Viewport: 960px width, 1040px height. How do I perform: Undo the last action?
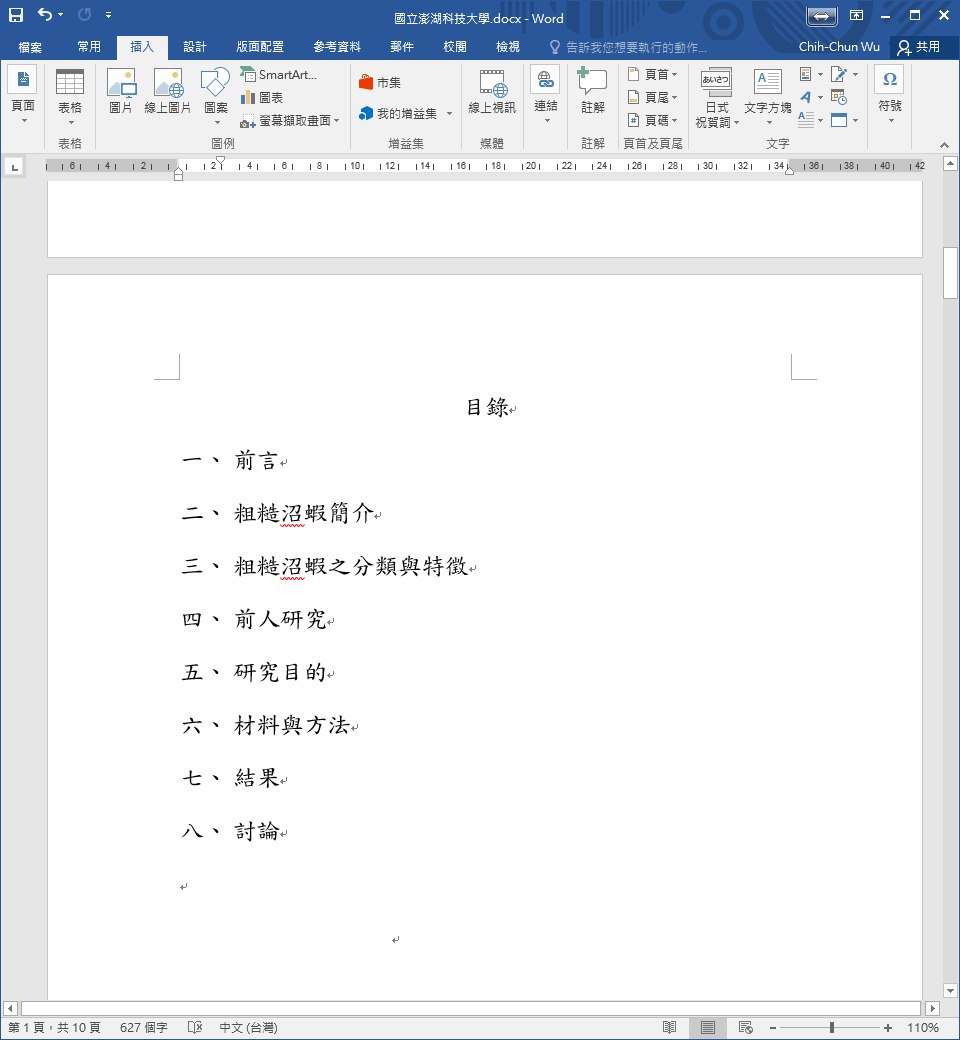tap(44, 14)
